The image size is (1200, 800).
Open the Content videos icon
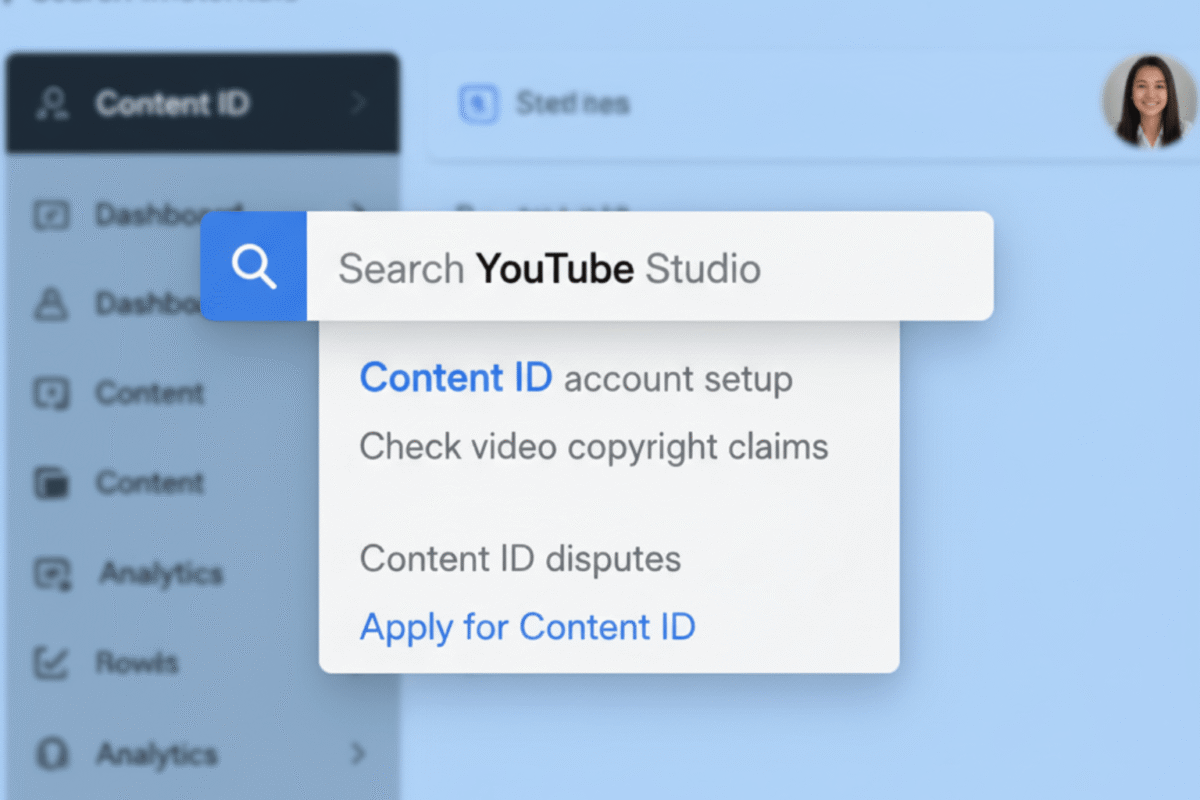click(52, 393)
